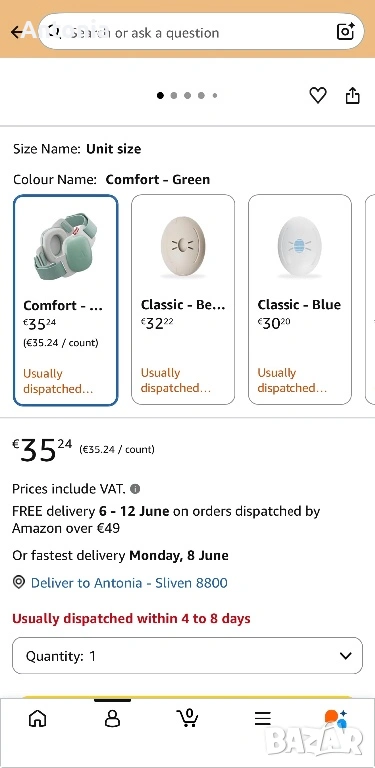Open the AI assistant chat icon
The width and height of the screenshot is (375, 768).
point(336,718)
